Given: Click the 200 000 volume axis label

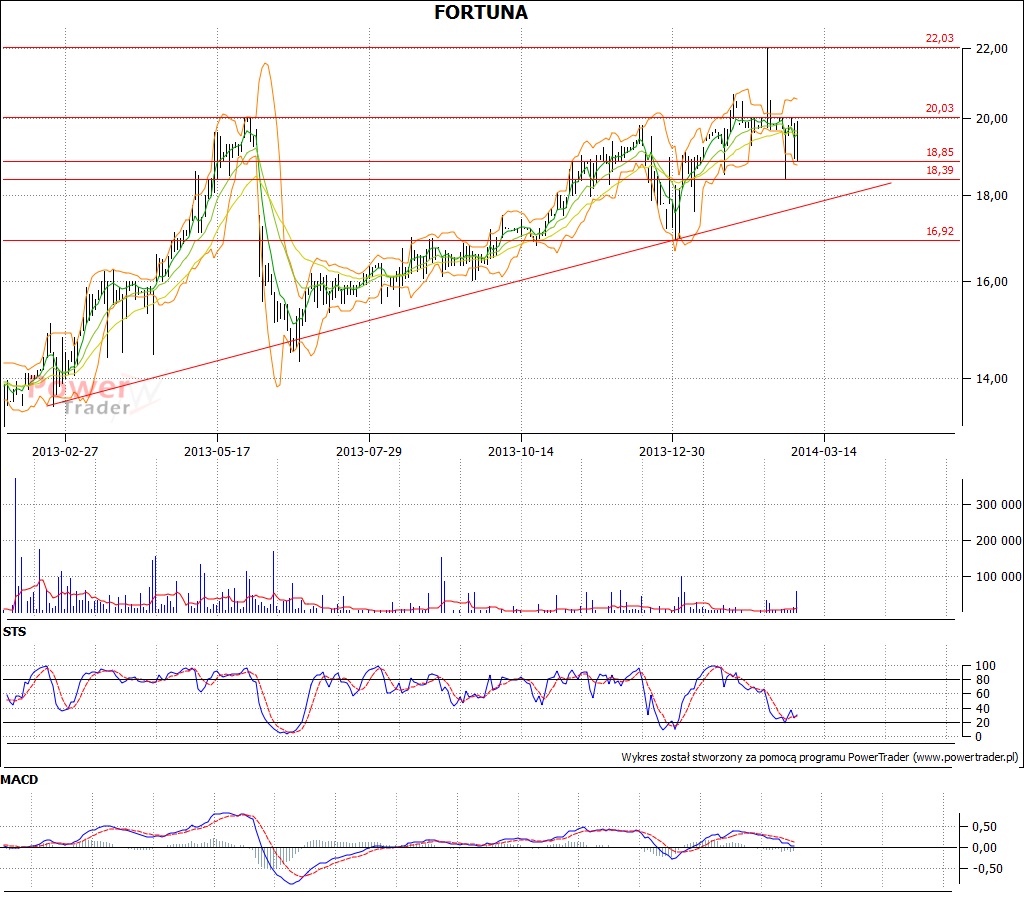Looking at the screenshot, I should click(x=999, y=541).
